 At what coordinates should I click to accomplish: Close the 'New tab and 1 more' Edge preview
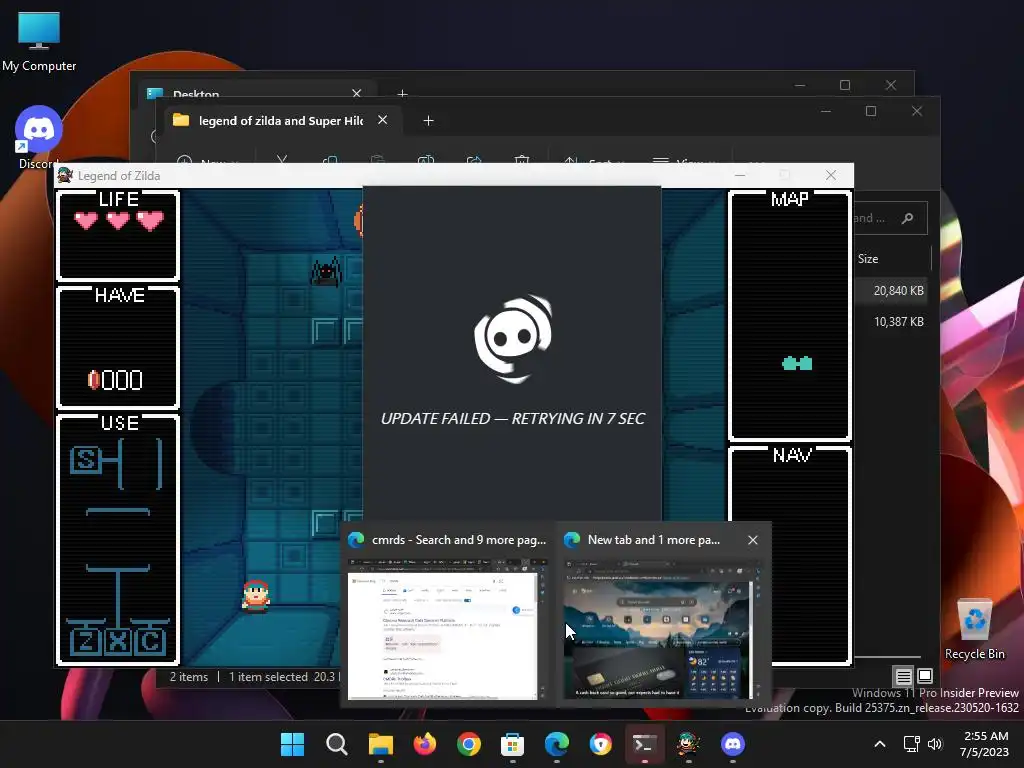(x=753, y=540)
